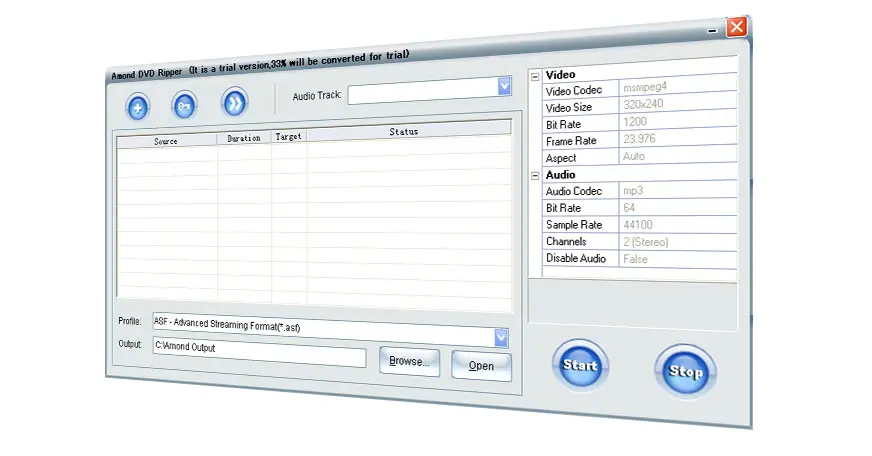This screenshot has height=456, width=872.
Task: Select the Target column header
Action: (289, 136)
